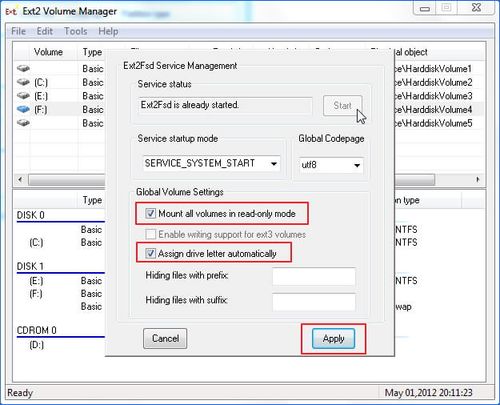
Task: Click the Volume column header
Action: [48, 52]
